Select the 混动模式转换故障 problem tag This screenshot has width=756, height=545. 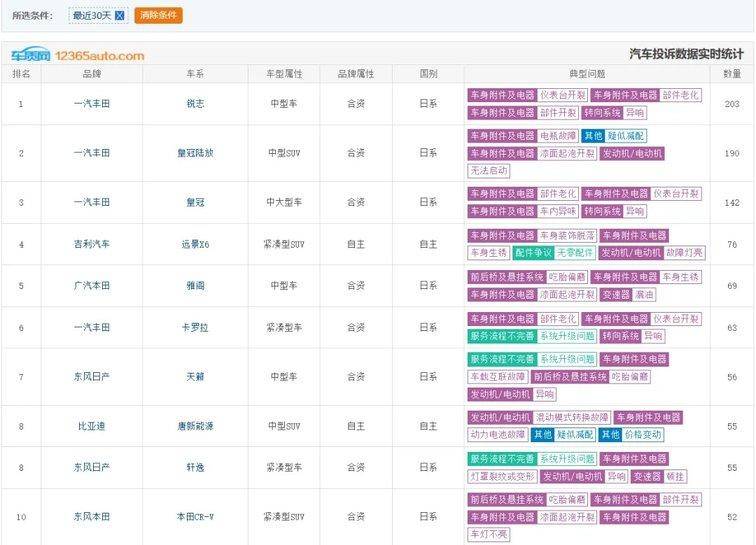571,417
